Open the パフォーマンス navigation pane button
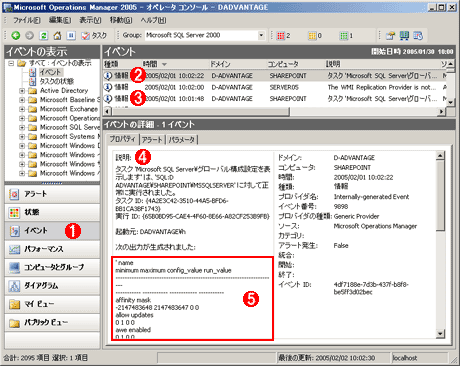This screenshot has width=460, height=366. coord(52,249)
